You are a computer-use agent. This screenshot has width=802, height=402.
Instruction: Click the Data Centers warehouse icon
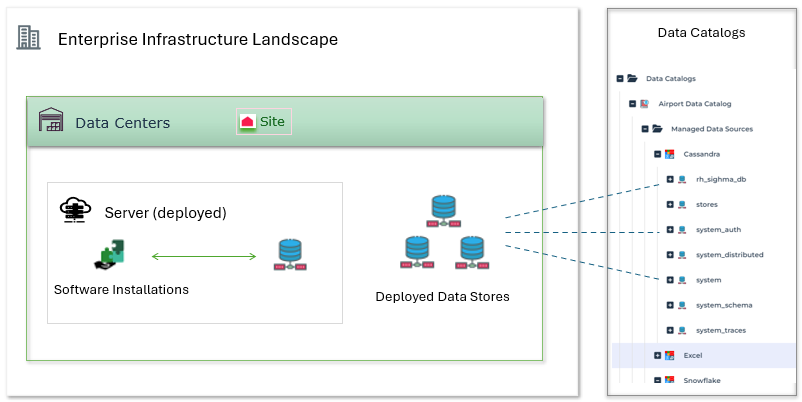click(51, 121)
